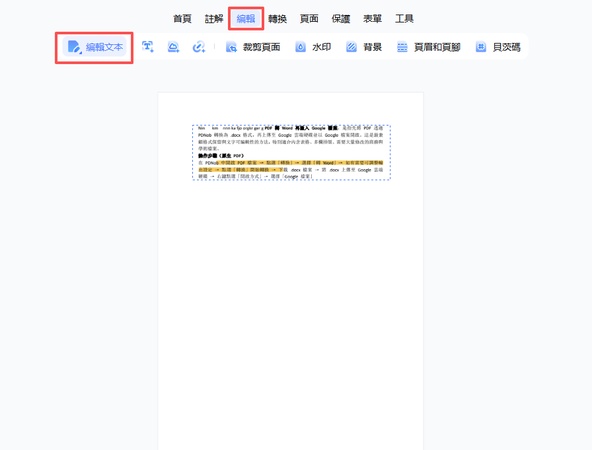Open the 註解 tab
The image size is (592, 450).
point(214,18)
